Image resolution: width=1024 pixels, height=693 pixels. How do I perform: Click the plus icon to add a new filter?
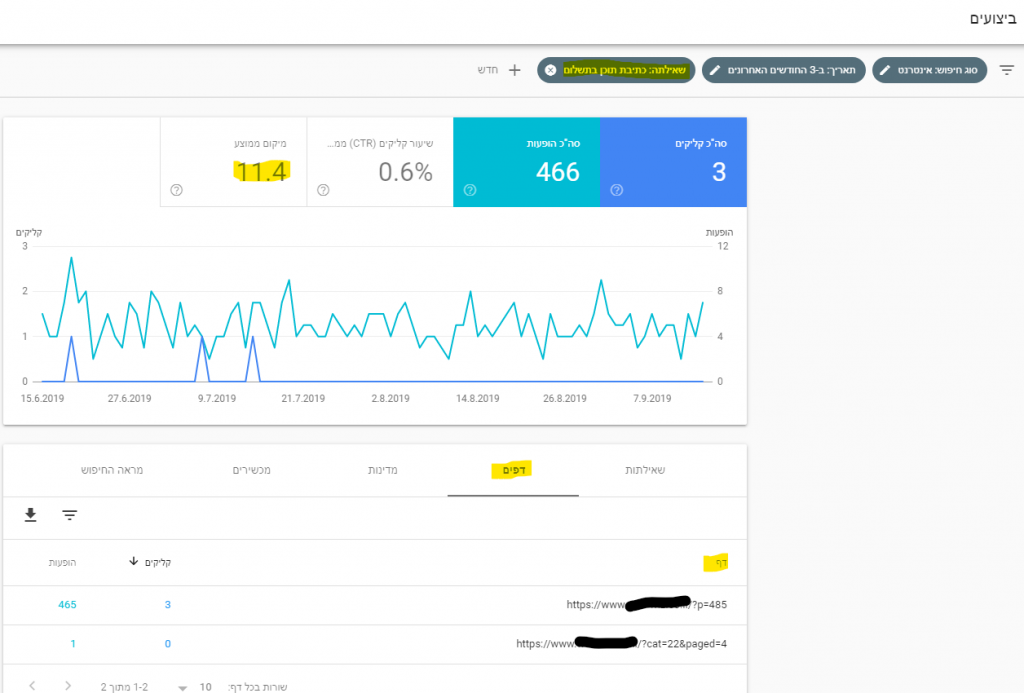click(x=515, y=70)
